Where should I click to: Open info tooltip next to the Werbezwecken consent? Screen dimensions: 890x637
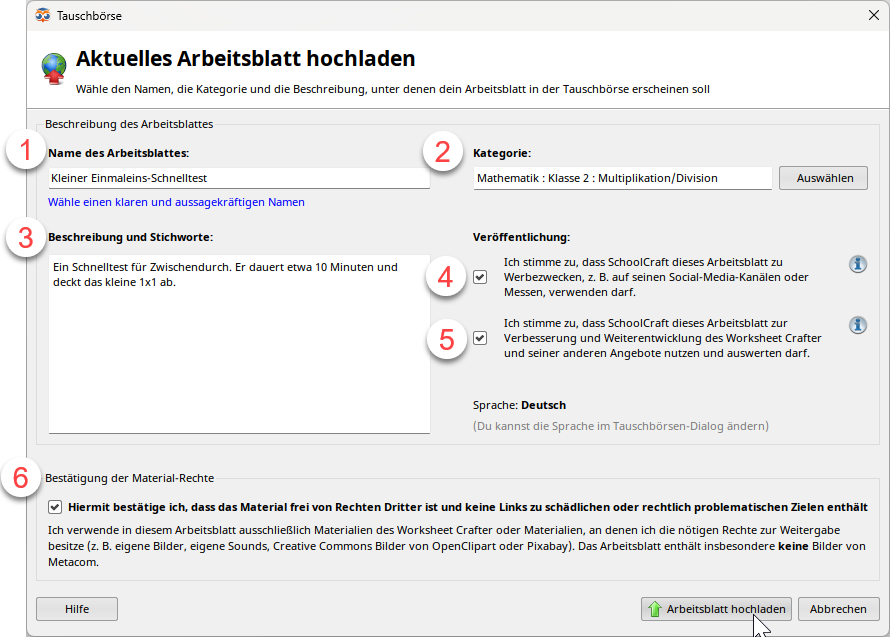[857, 264]
